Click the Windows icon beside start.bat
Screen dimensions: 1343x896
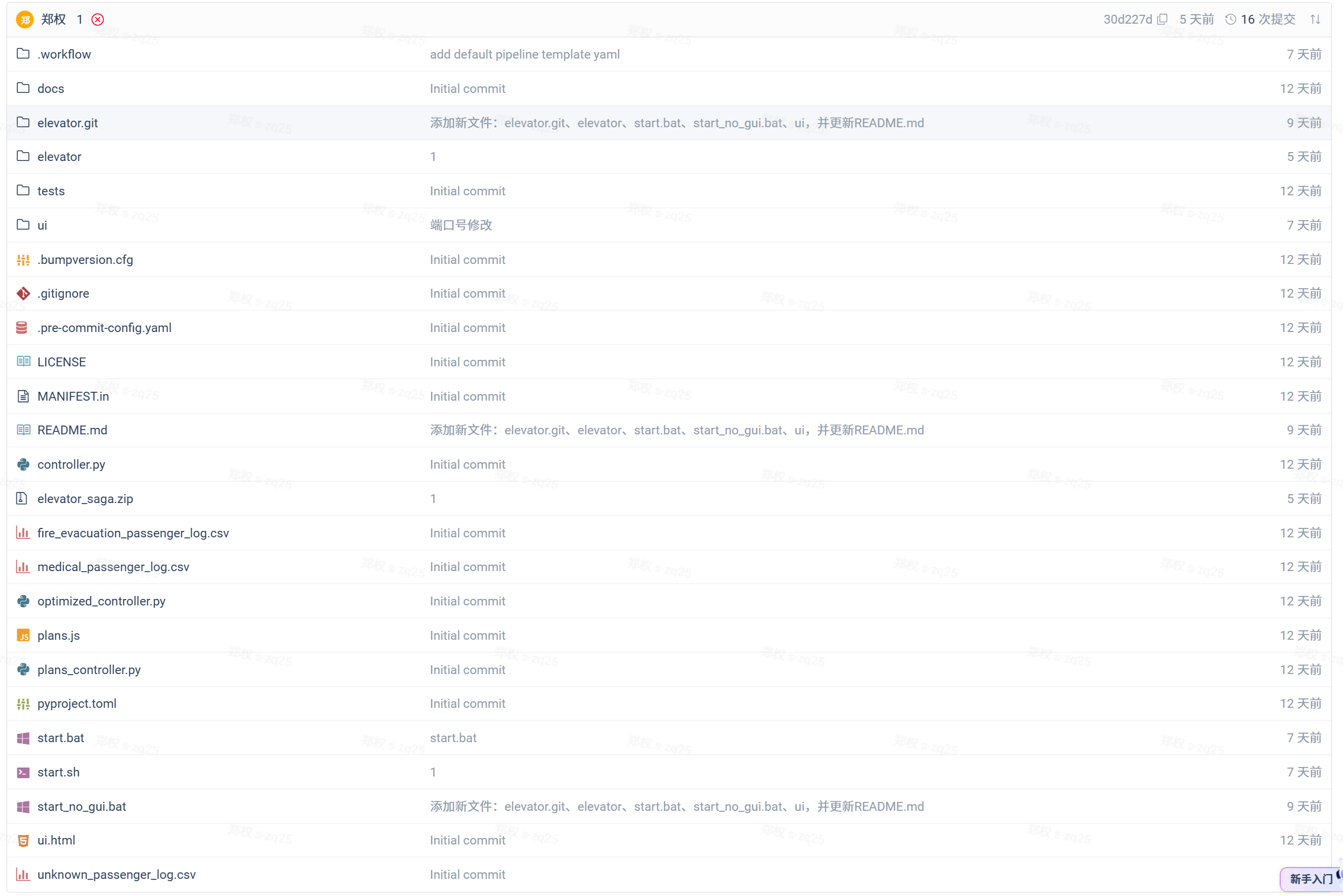point(23,738)
